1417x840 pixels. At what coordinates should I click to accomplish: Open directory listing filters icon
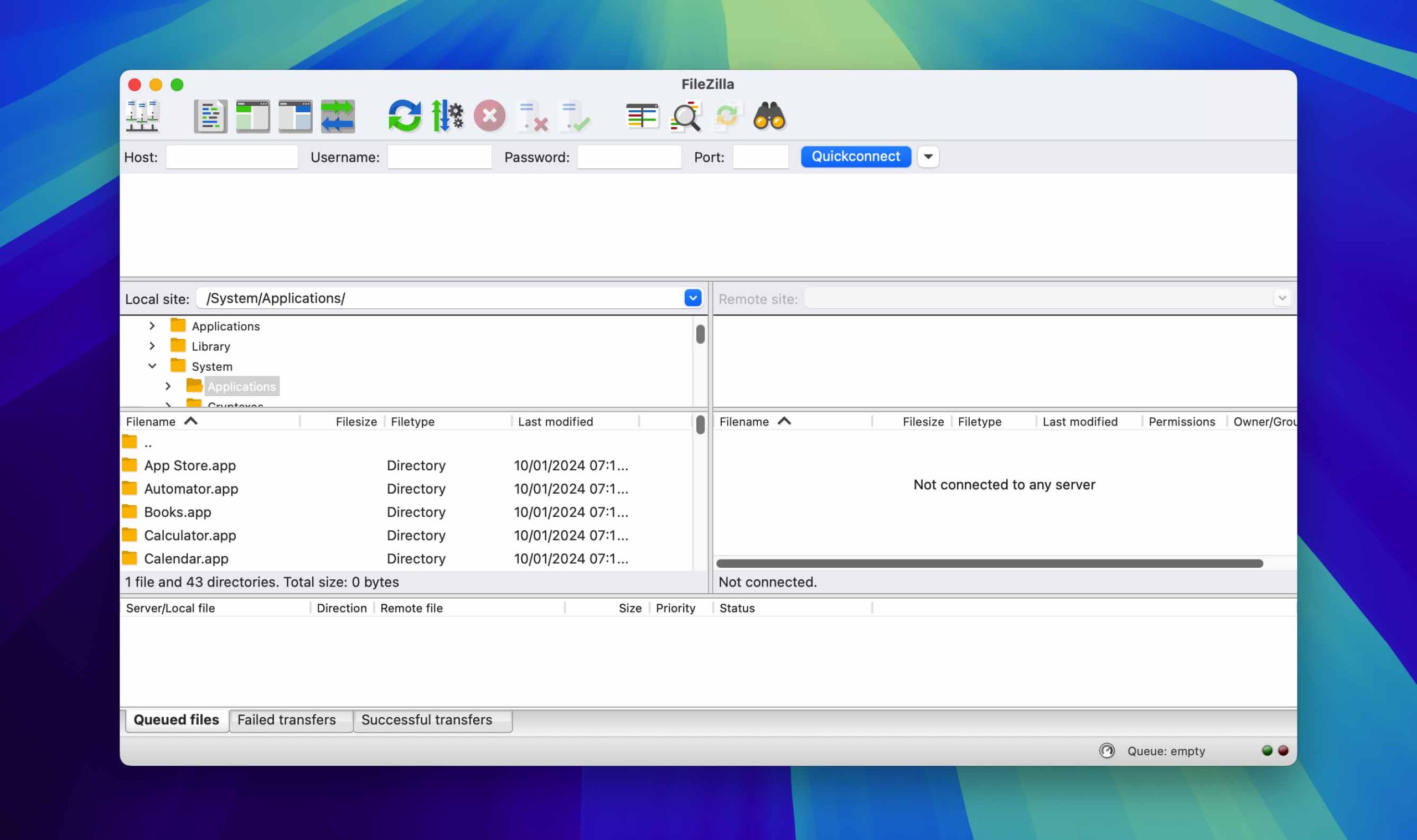642,116
